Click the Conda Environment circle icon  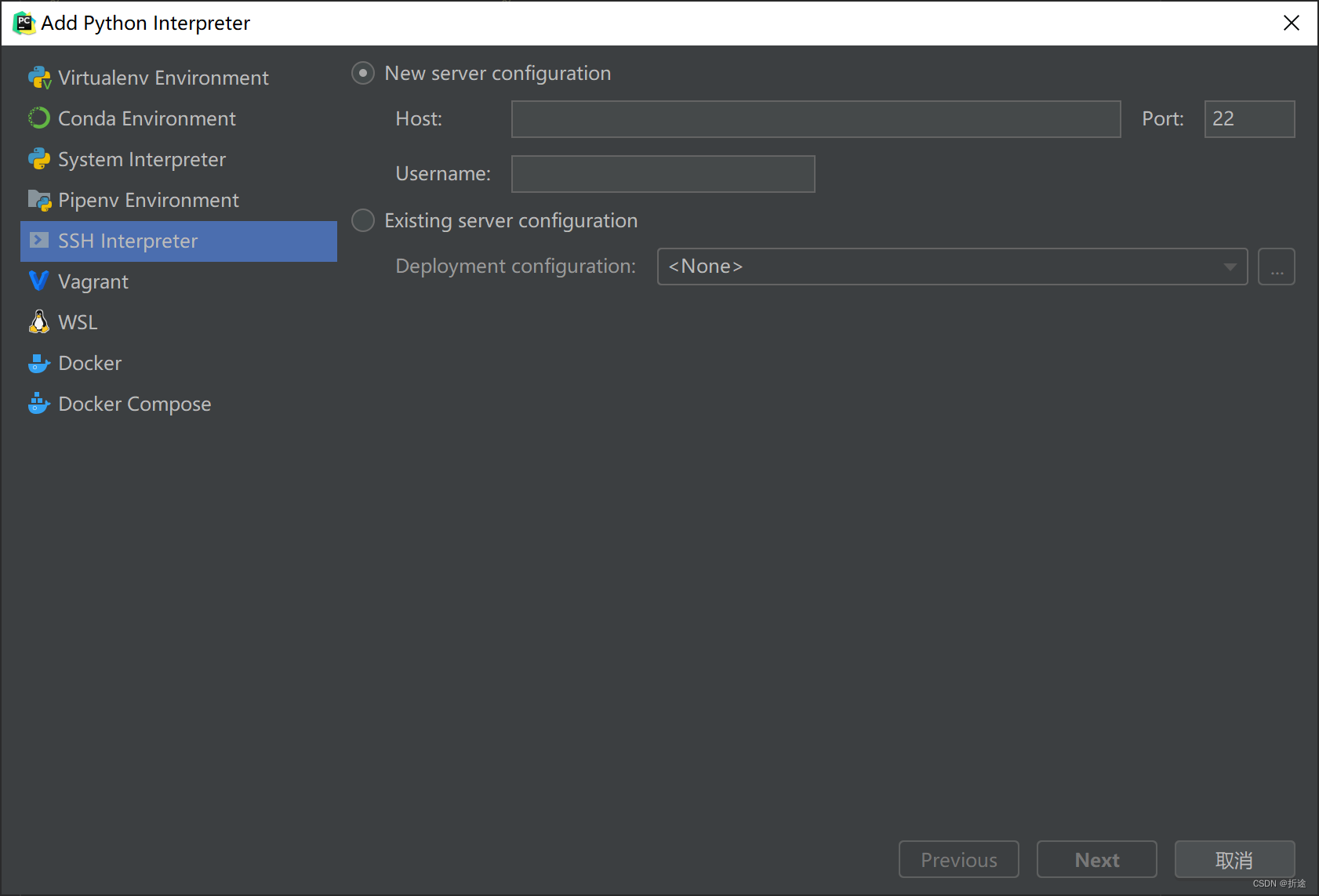click(39, 118)
